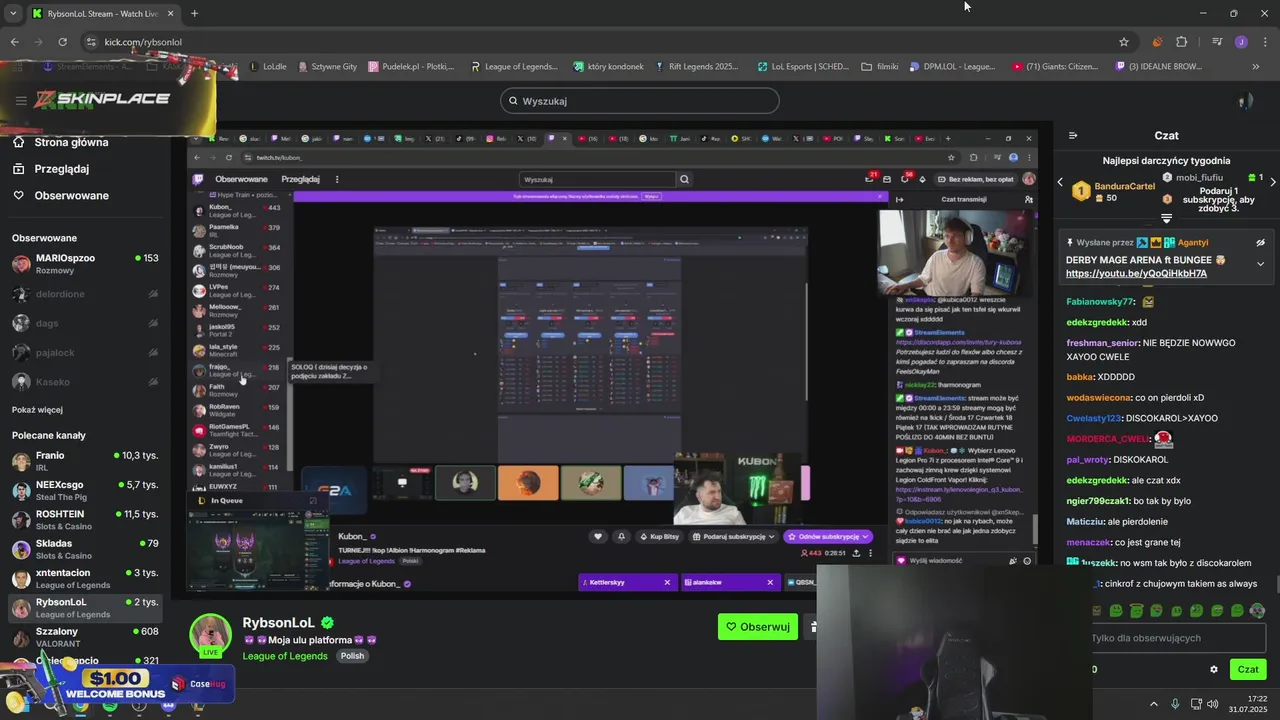Open the media control toolbar icon
This screenshot has height=720, width=1280.
click(x=1217, y=42)
